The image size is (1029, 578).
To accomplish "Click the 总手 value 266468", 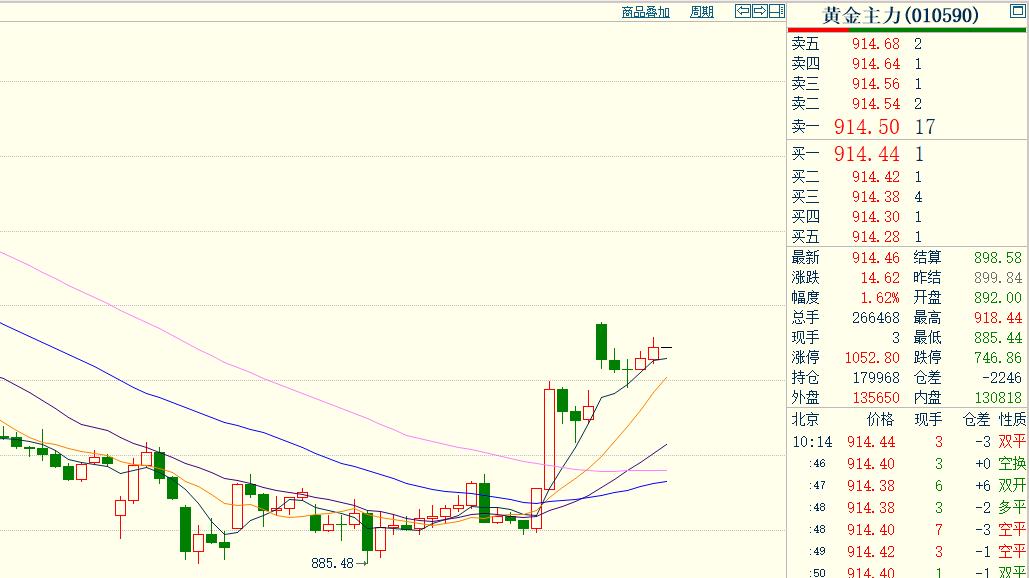I will pyautogui.click(x=875, y=318).
